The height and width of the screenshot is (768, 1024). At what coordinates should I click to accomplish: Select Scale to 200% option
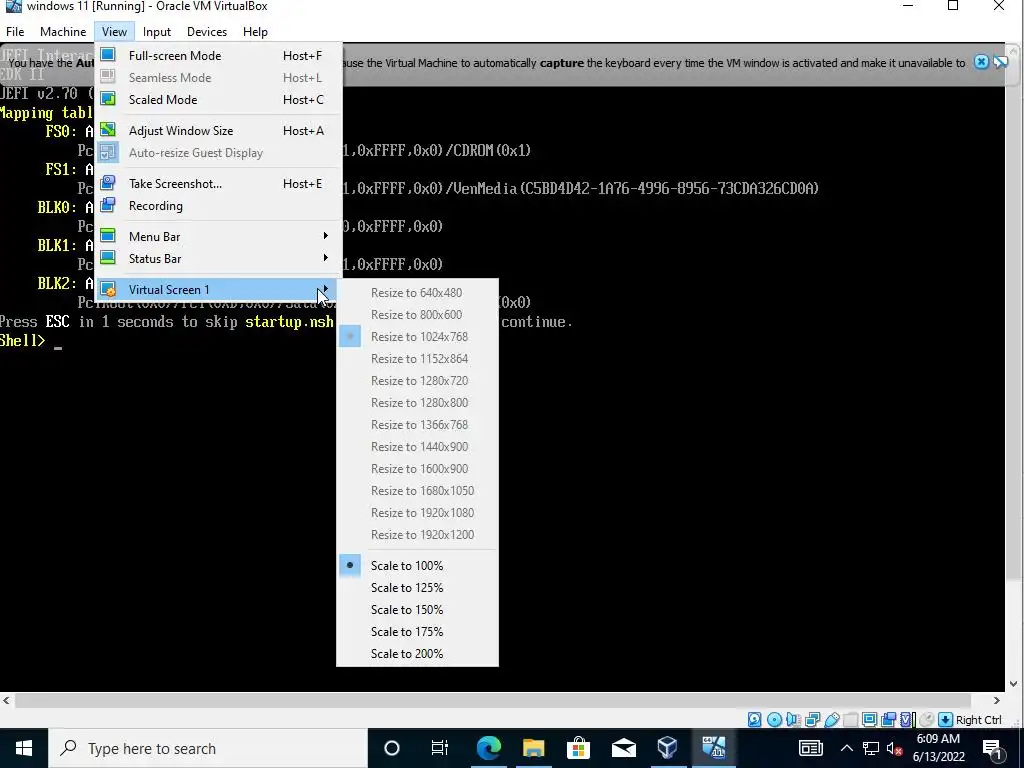(x=417, y=654)
